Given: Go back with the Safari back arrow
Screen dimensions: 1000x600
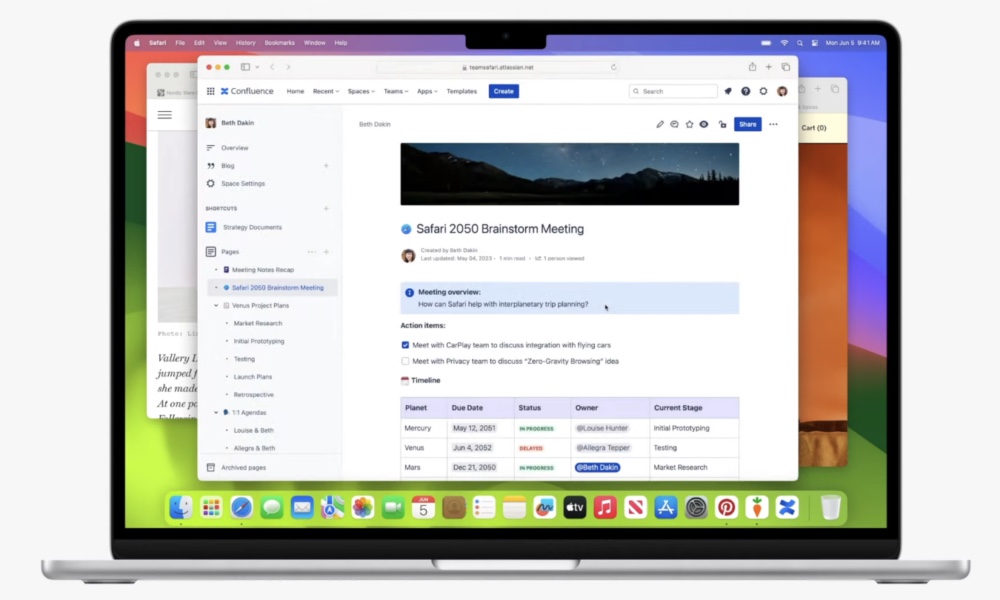Looking at the screenshot, I should [272, 67].
